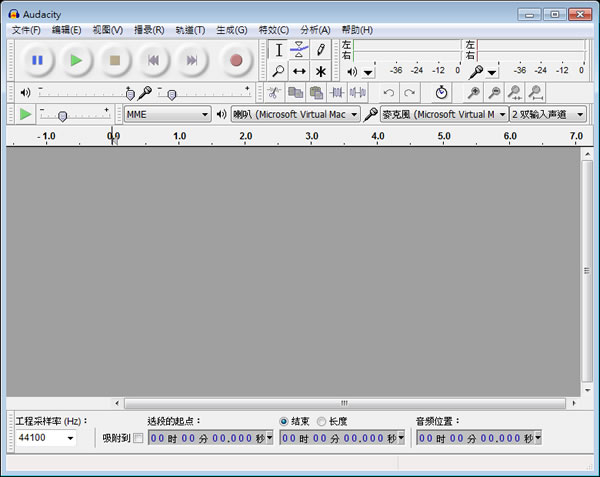Click the Pause playback button

pyautogui.click(x=37, y=60)
